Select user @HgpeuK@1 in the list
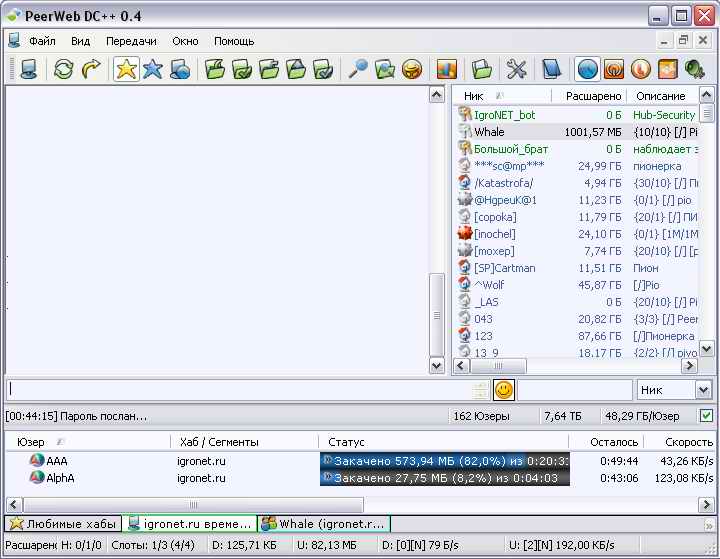 coord(578,200)
